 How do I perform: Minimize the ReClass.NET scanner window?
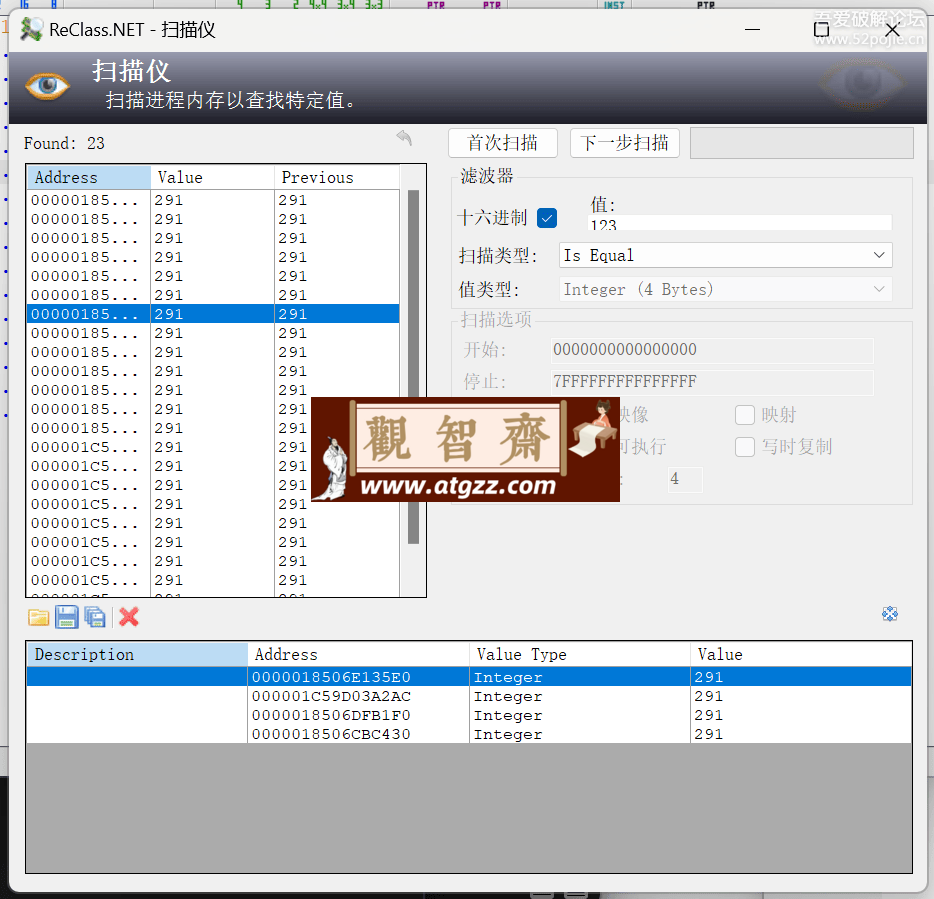pos(752,29)
